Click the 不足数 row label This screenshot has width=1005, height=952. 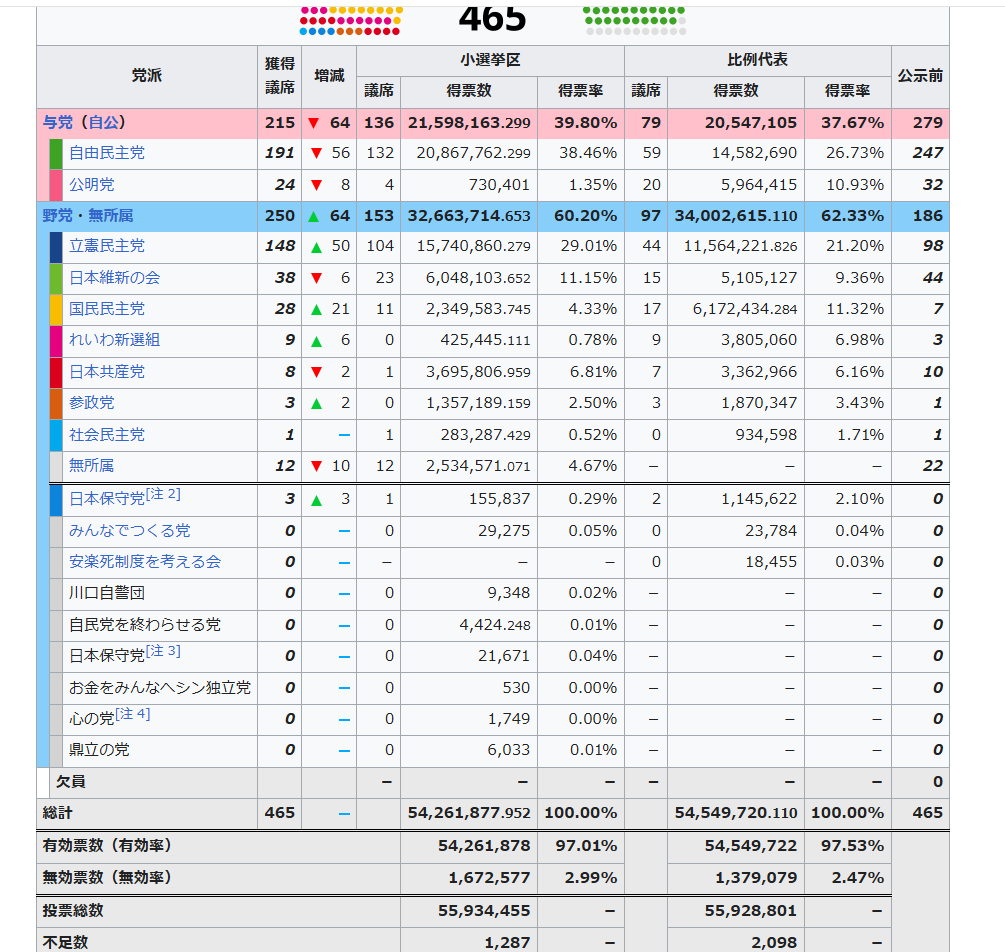point(65,942)
